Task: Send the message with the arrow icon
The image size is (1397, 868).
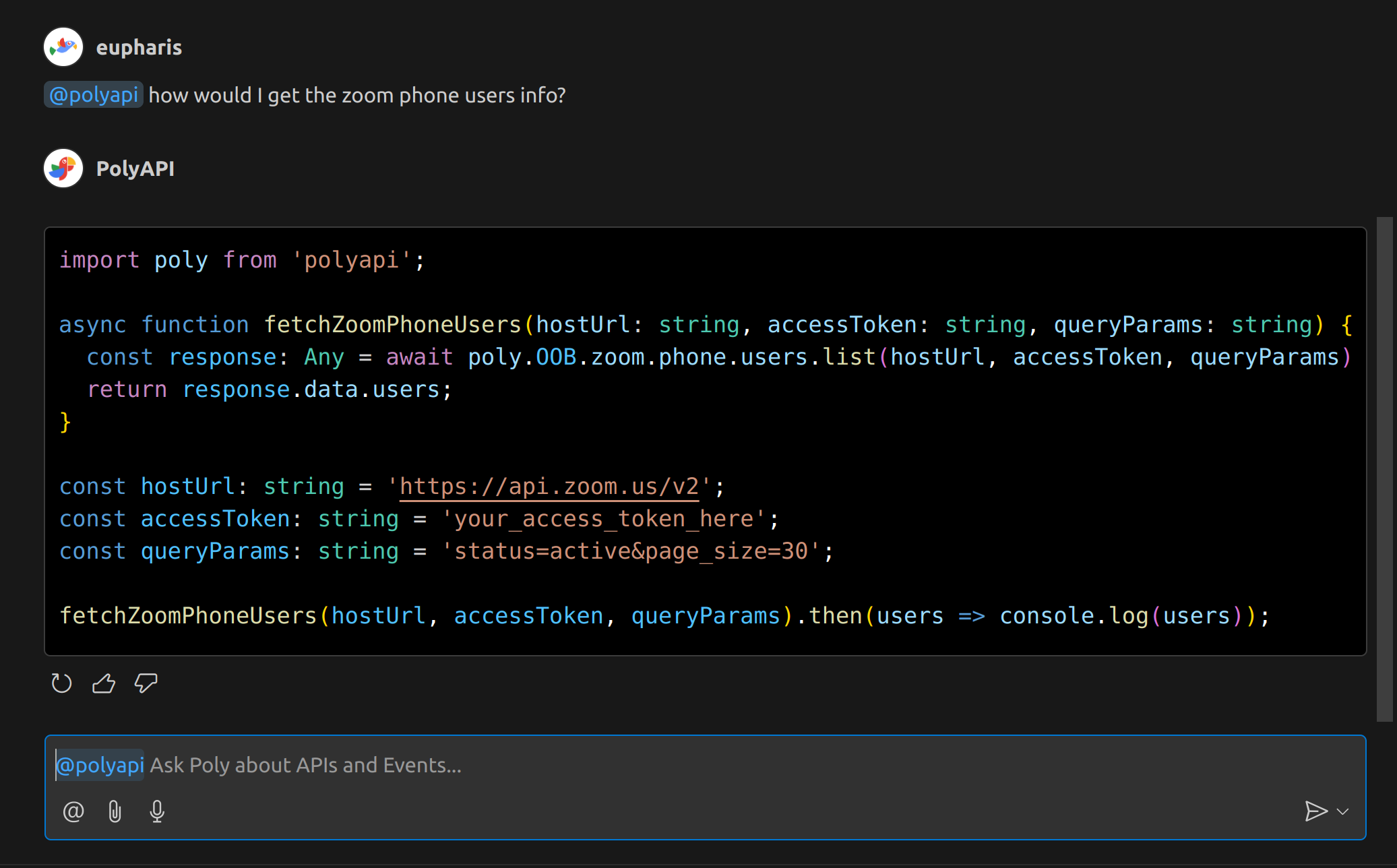Action: (1315, 811)
